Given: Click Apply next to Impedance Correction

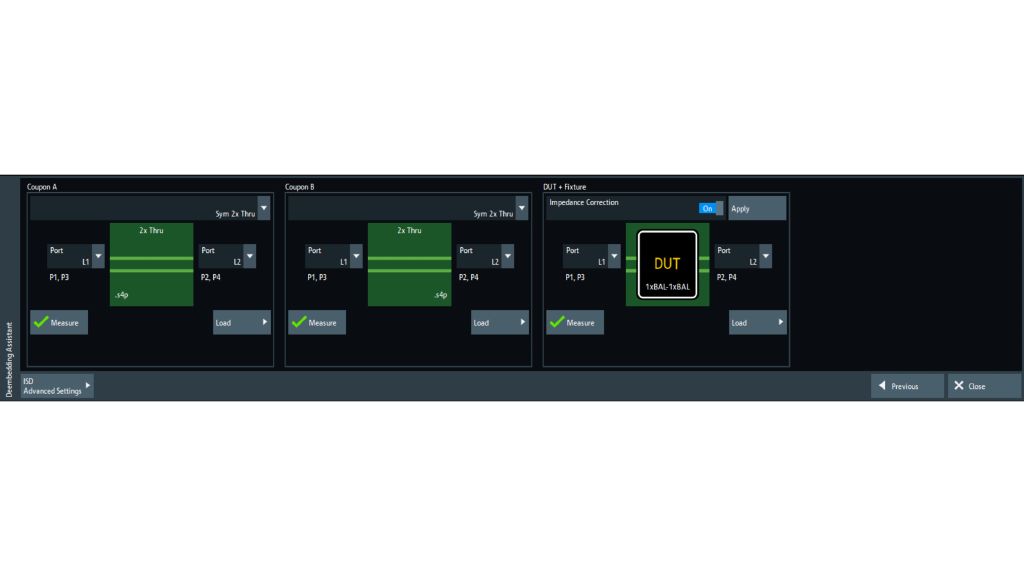Looking at the screenshot, I should [756, 208].
